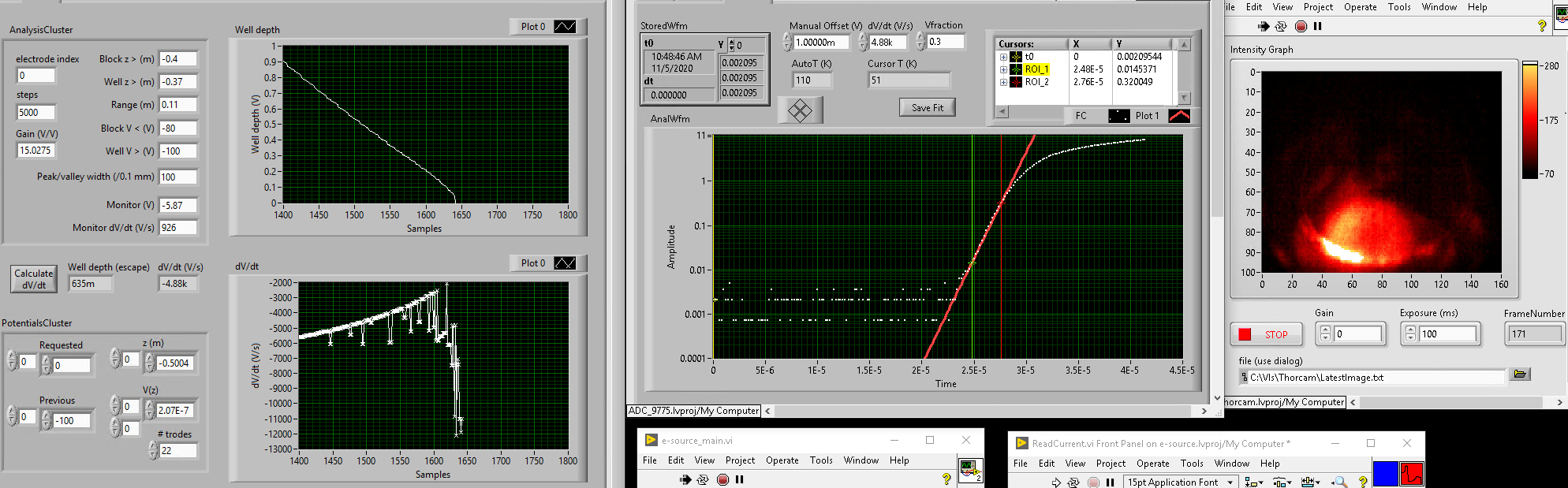Expand the ROI_1 cursor entry
Screen dimensions: 1568x488
point(1003,69)
